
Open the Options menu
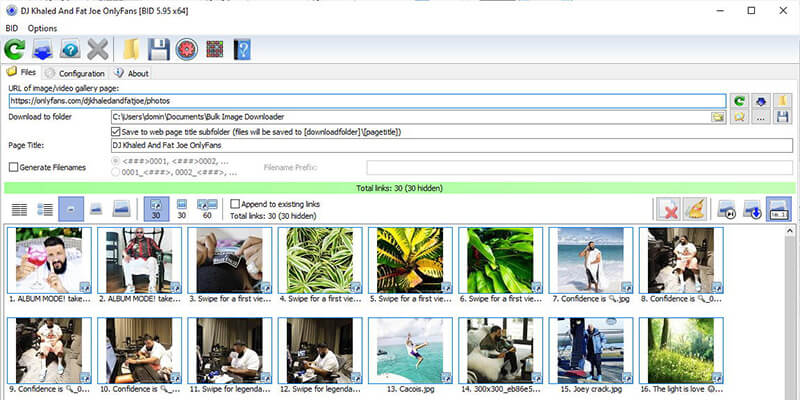point(42,29)
